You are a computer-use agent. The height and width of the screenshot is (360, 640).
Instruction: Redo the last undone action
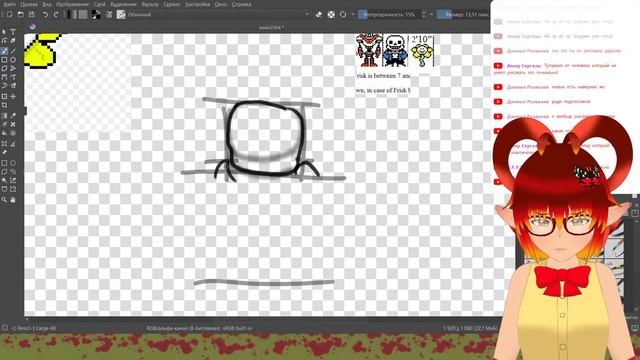pyautogui.click(x=56, y=14)
